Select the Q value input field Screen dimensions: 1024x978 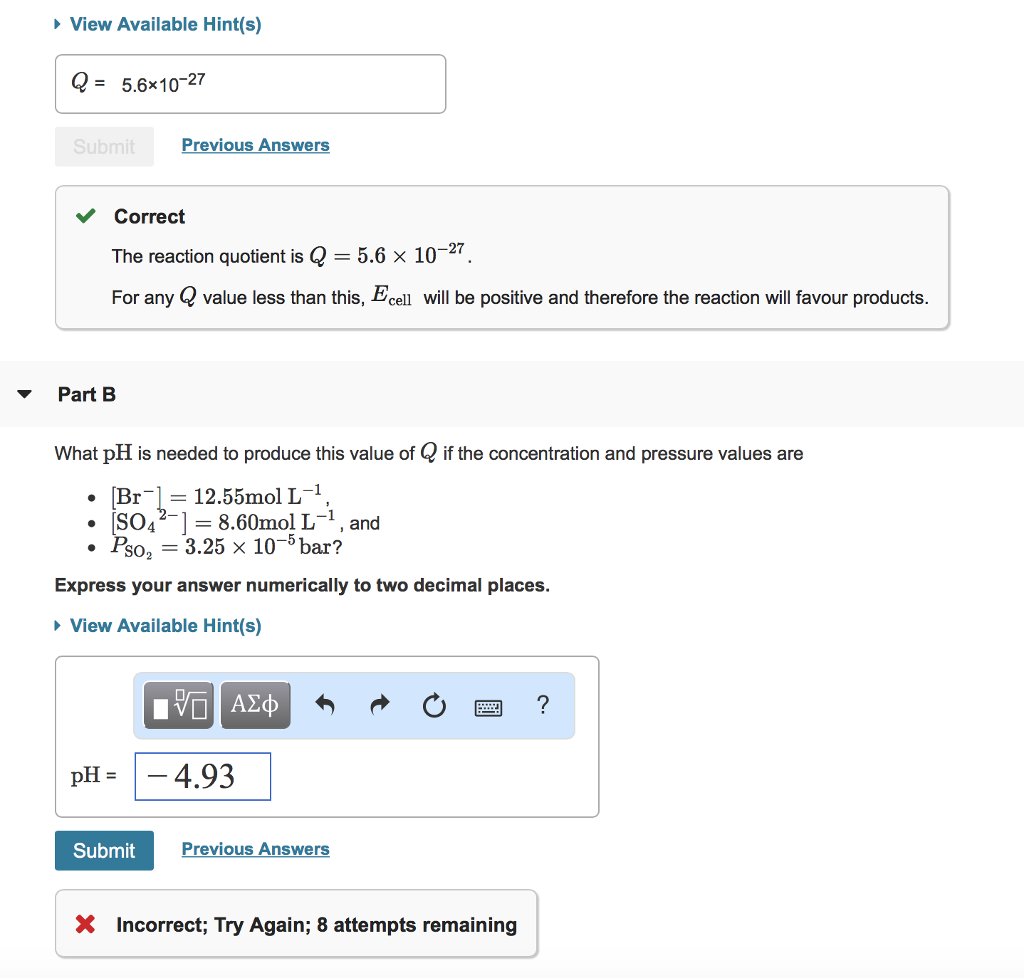[250, 84]
